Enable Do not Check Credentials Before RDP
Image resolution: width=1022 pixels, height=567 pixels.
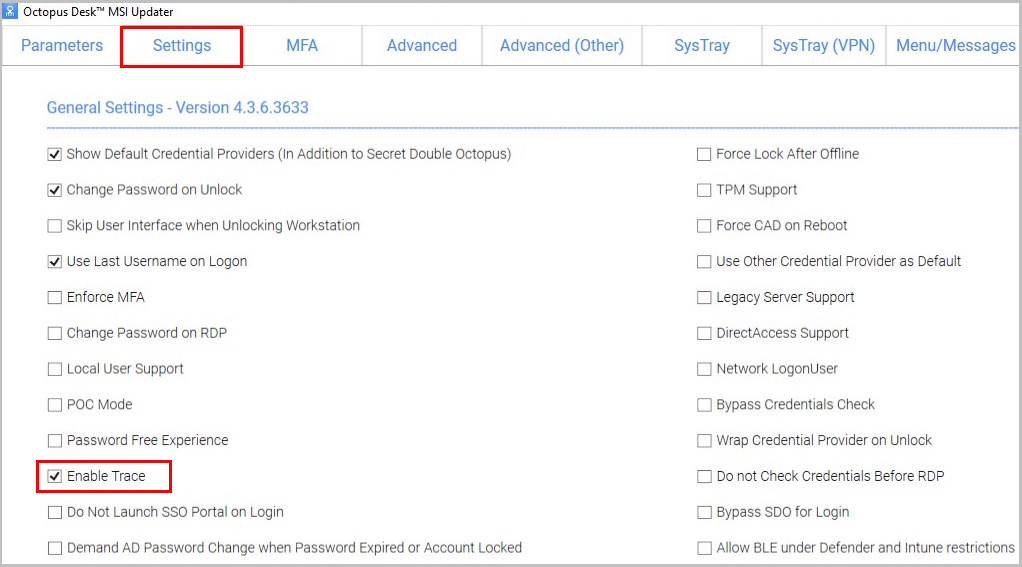[704, 477]
